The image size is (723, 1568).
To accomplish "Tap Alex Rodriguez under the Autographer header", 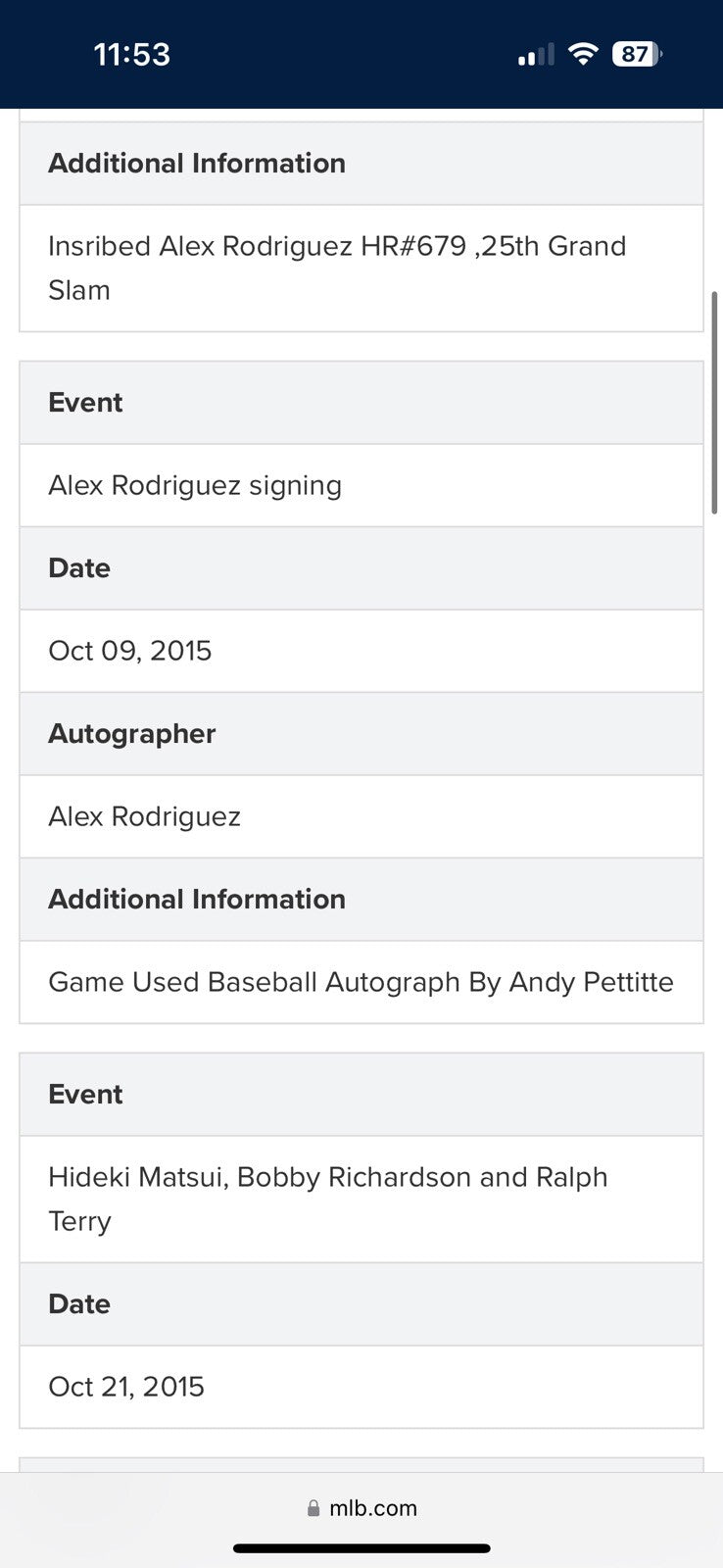I will pos(144,816).
